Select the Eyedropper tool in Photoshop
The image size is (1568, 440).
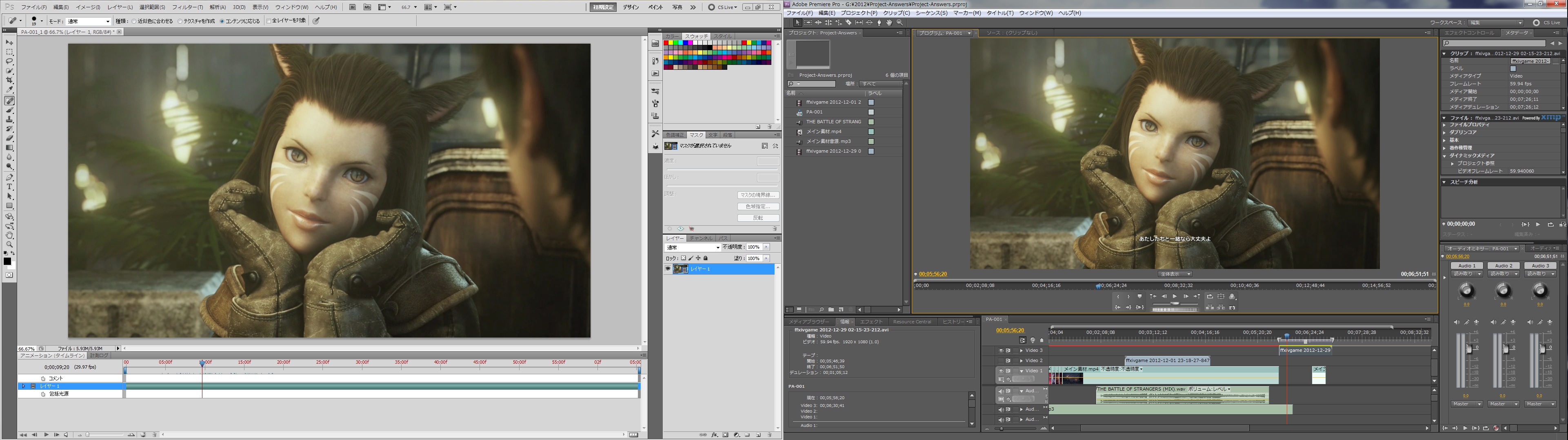pos(10,90)
